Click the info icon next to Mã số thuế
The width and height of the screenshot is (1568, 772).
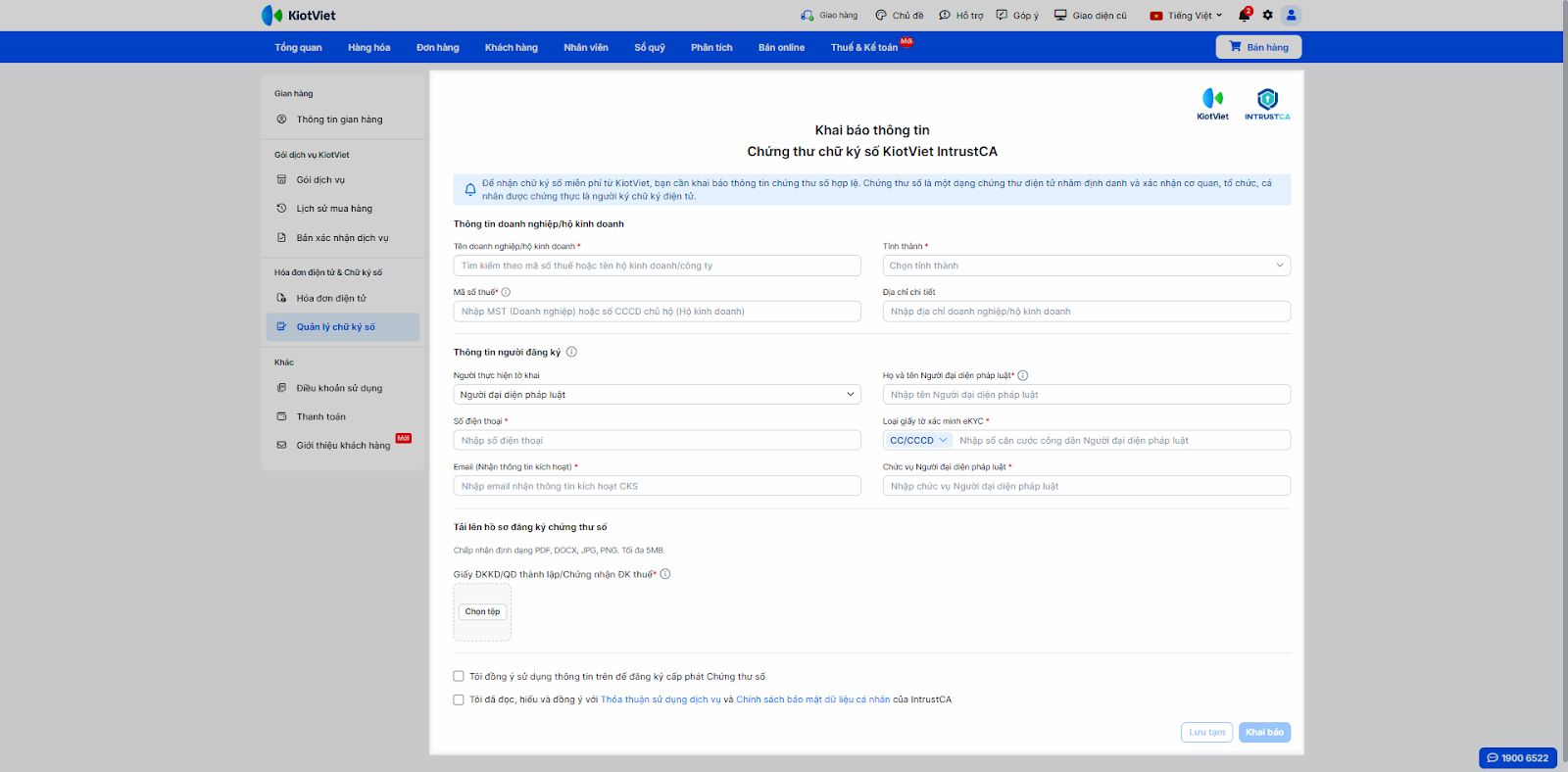(506, 292)
